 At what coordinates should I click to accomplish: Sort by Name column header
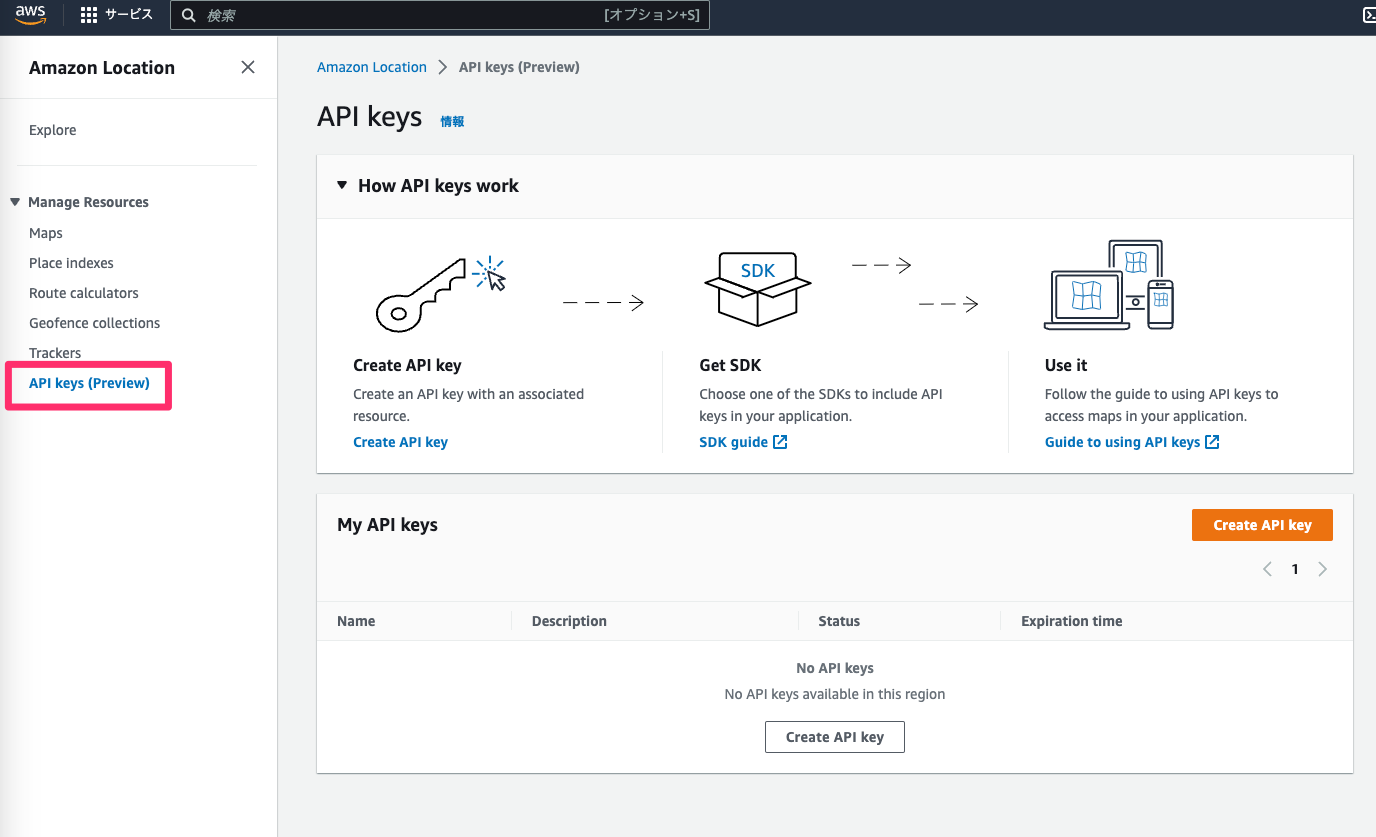click(356, 621)
